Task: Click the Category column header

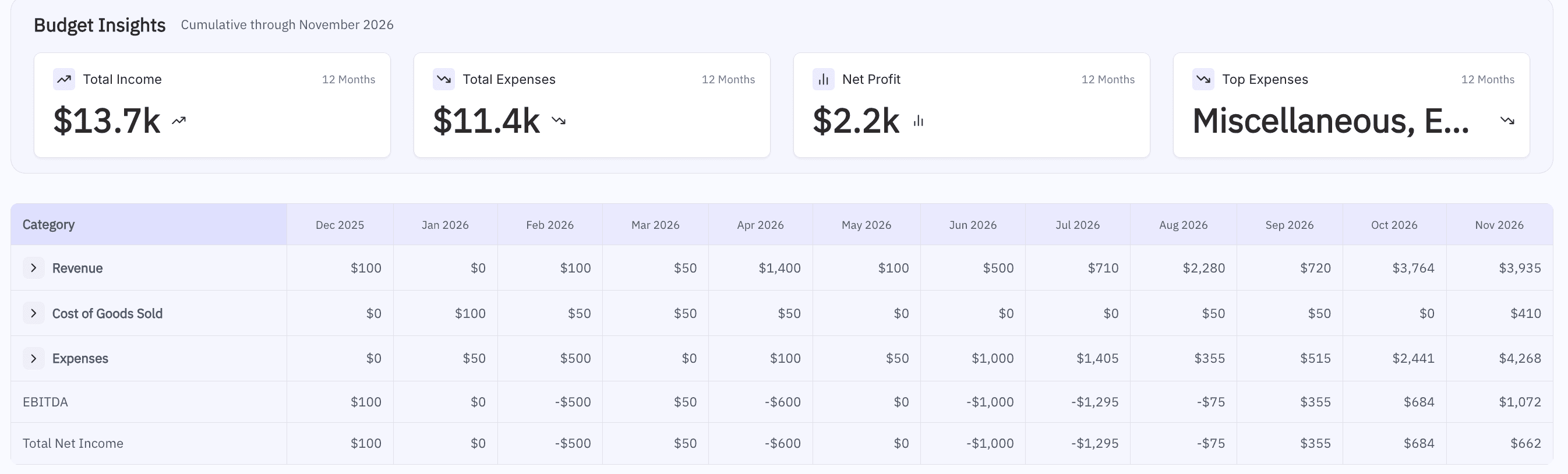Action: (x=49, y=225)
